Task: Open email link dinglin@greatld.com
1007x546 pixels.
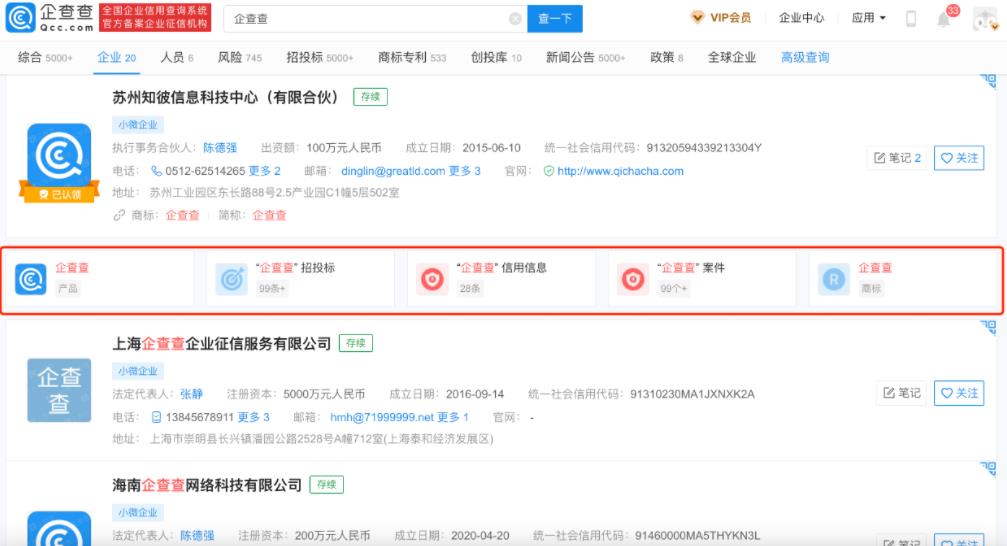Action: pos(393,171)
